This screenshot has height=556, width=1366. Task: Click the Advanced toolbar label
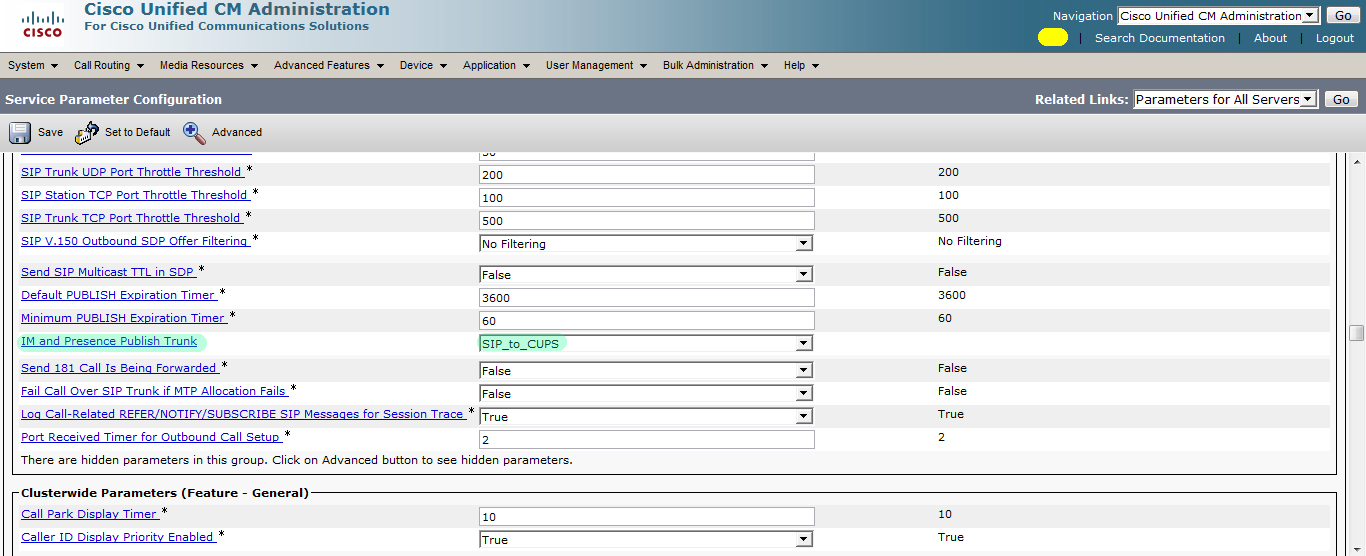(237, 132)
